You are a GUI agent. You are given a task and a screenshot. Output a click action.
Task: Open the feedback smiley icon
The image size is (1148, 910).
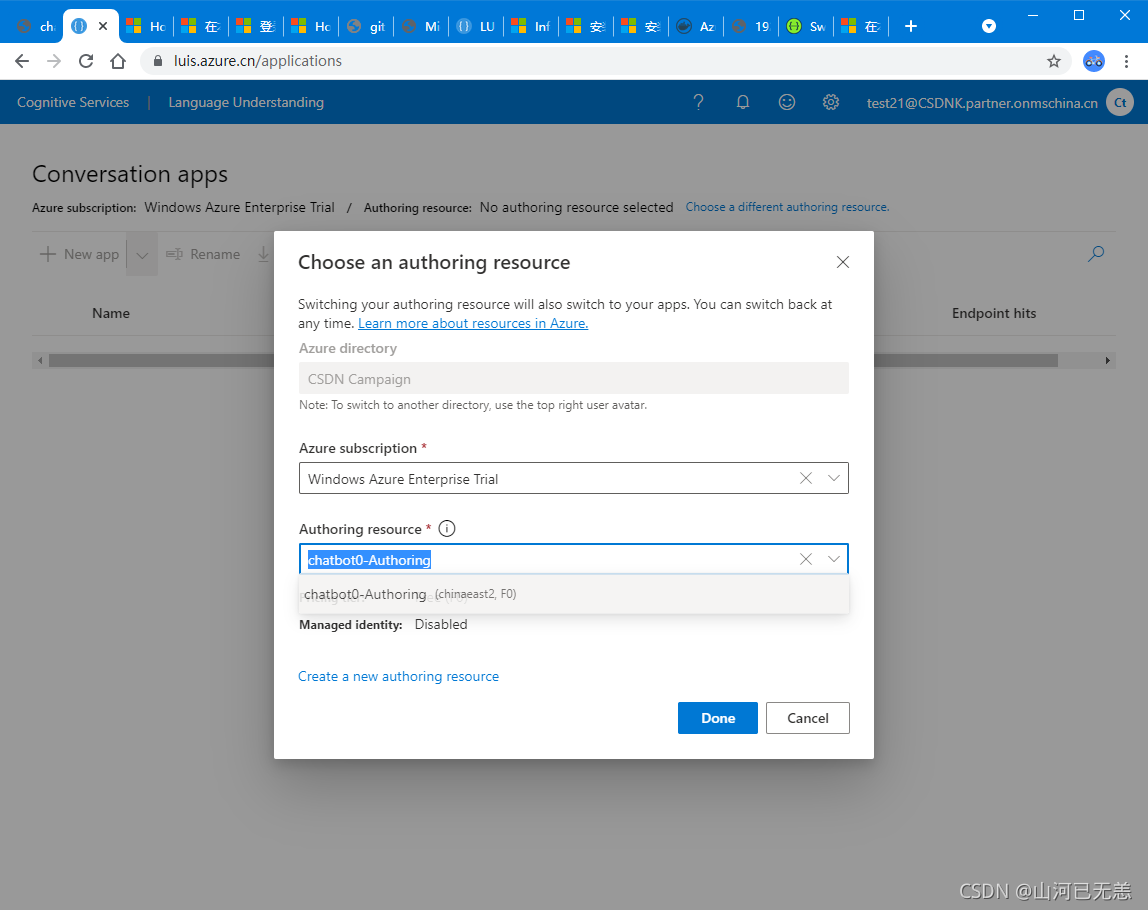coord(786,102)
